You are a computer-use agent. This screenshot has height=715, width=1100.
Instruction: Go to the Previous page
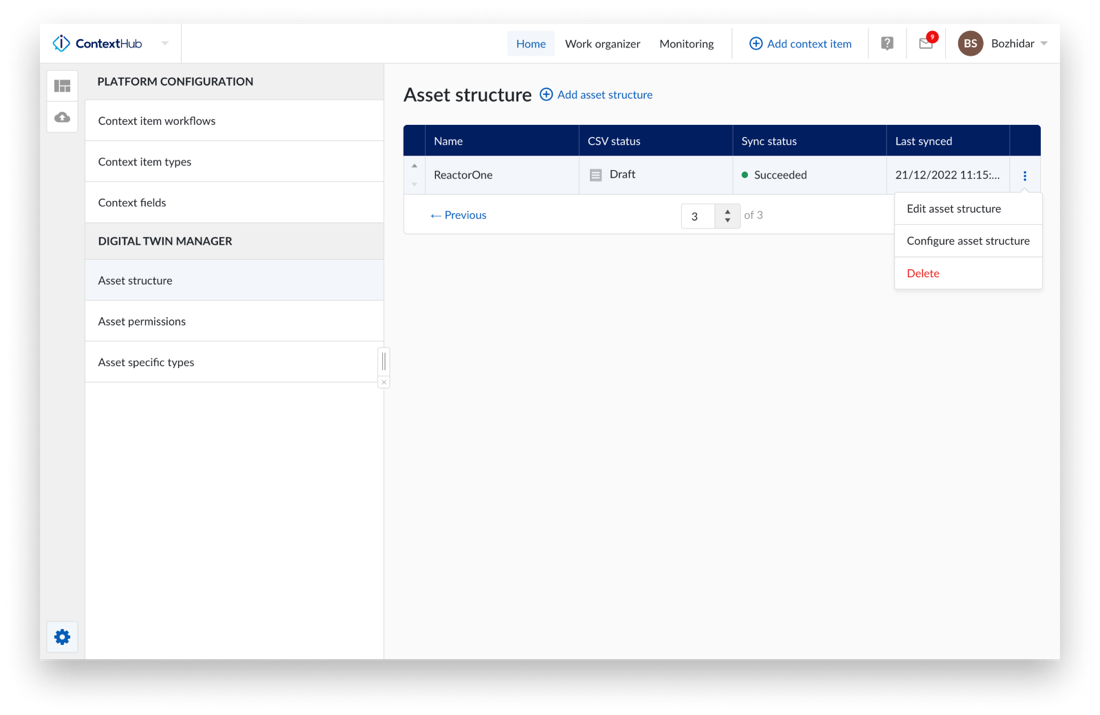point(458,215)
